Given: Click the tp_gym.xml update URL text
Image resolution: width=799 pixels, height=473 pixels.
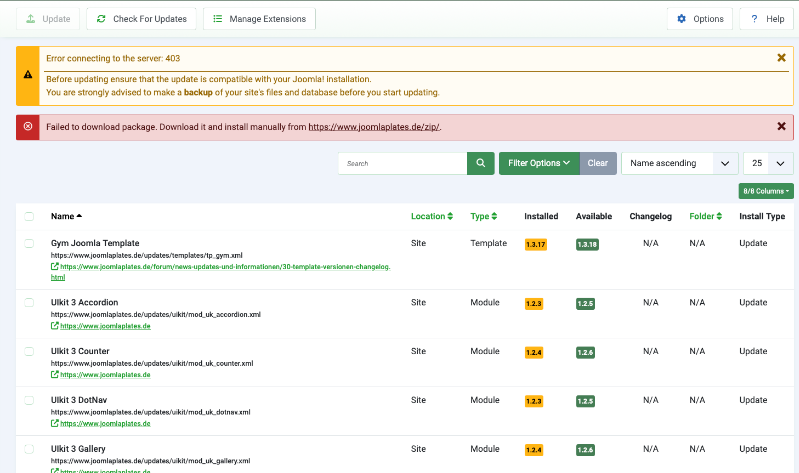Looking at the screenshot, I should 147,255.
